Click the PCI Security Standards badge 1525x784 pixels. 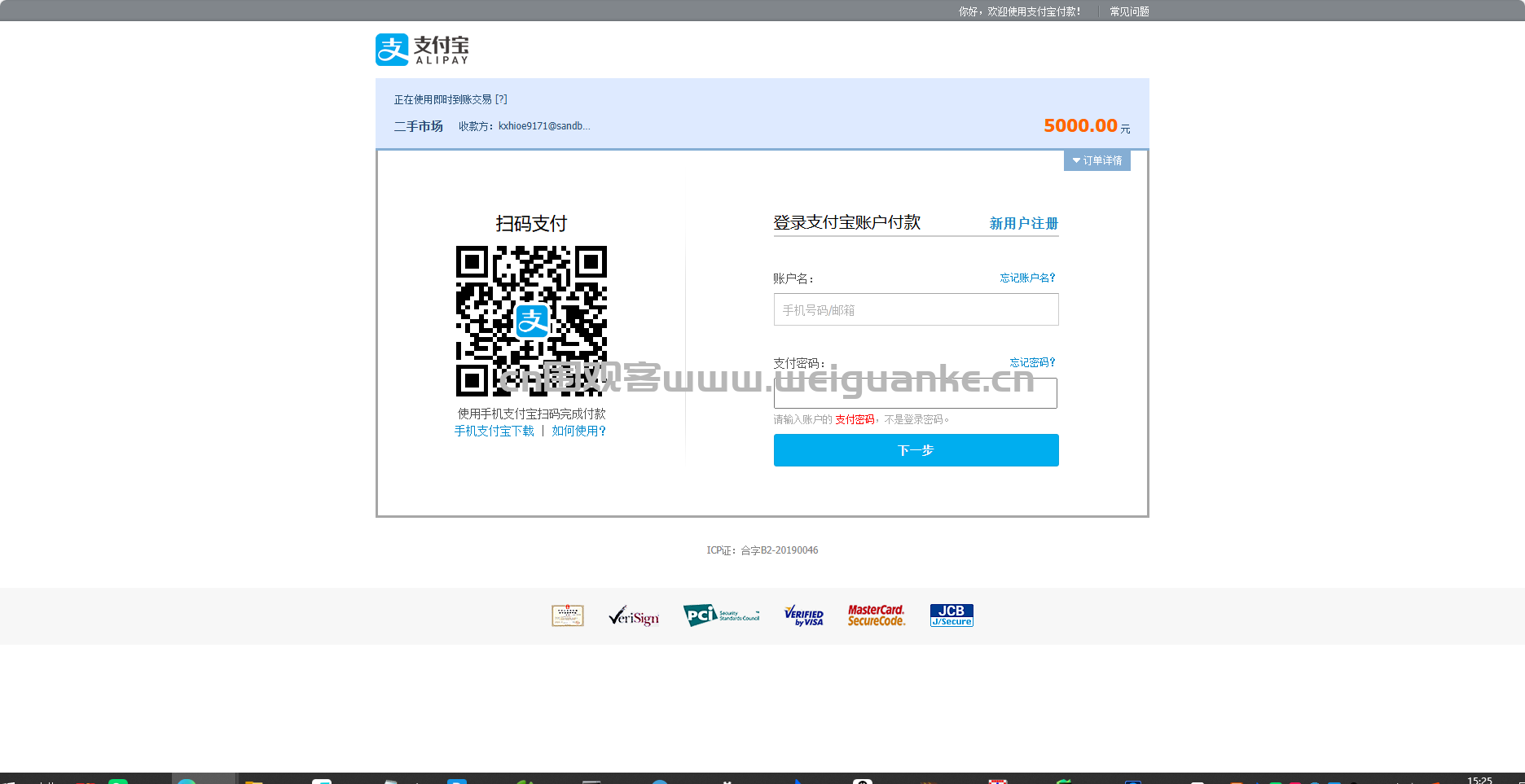(x=721, y=615)
